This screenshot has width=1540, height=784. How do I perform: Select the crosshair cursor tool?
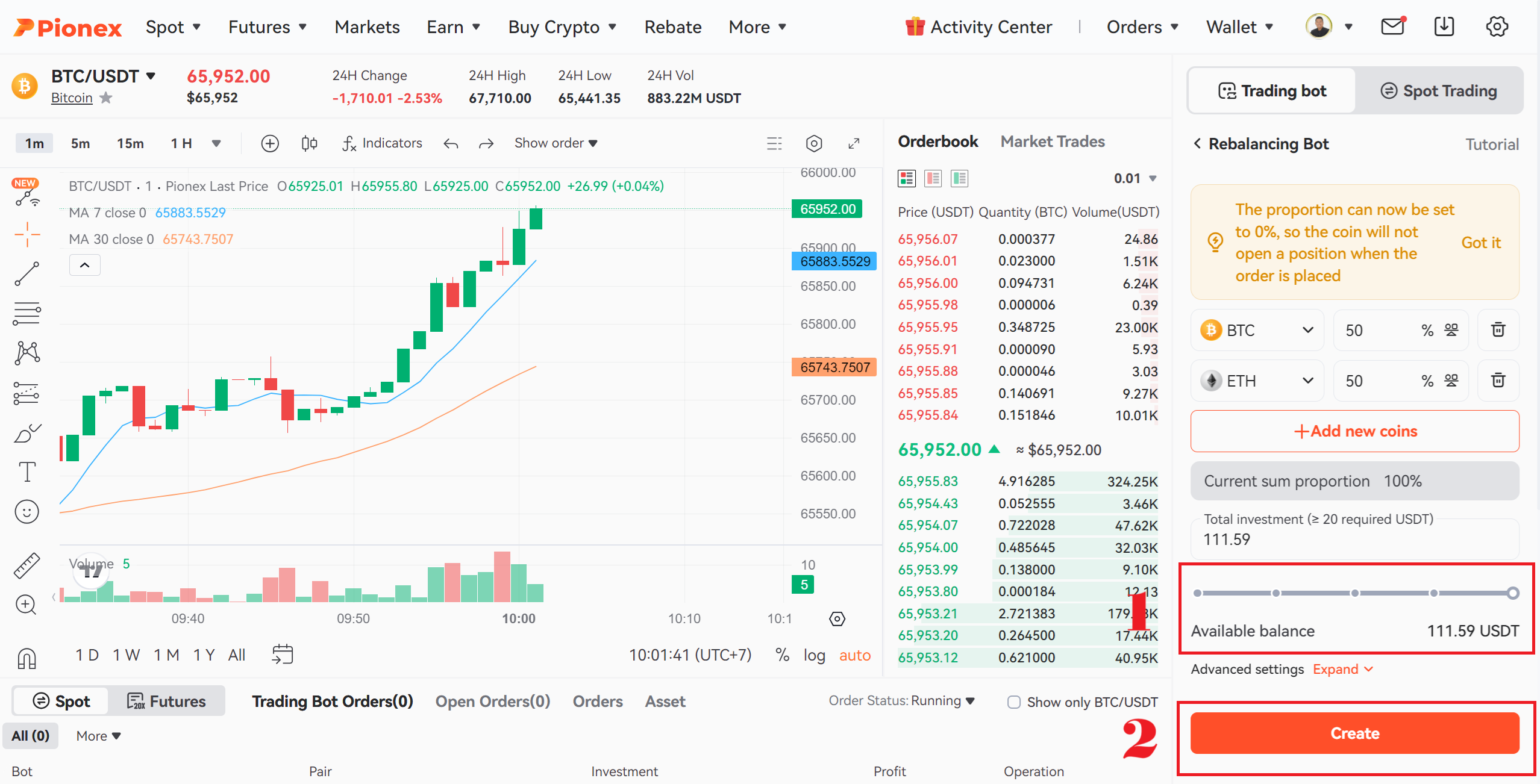[x=27, y=234]
